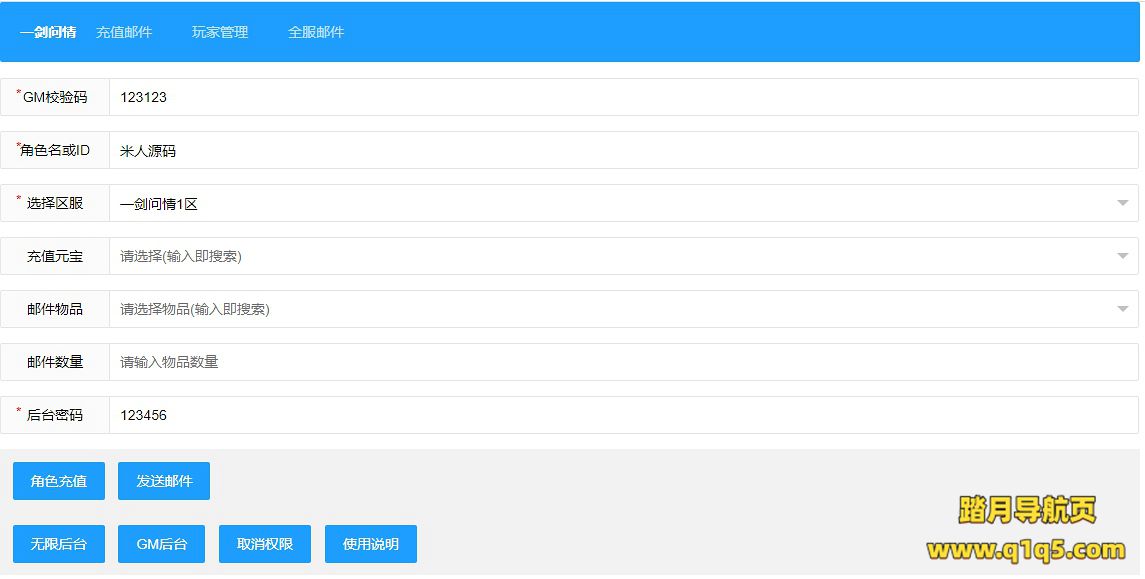Click the 一剑问情 brand title

click(x=48, y=32)
